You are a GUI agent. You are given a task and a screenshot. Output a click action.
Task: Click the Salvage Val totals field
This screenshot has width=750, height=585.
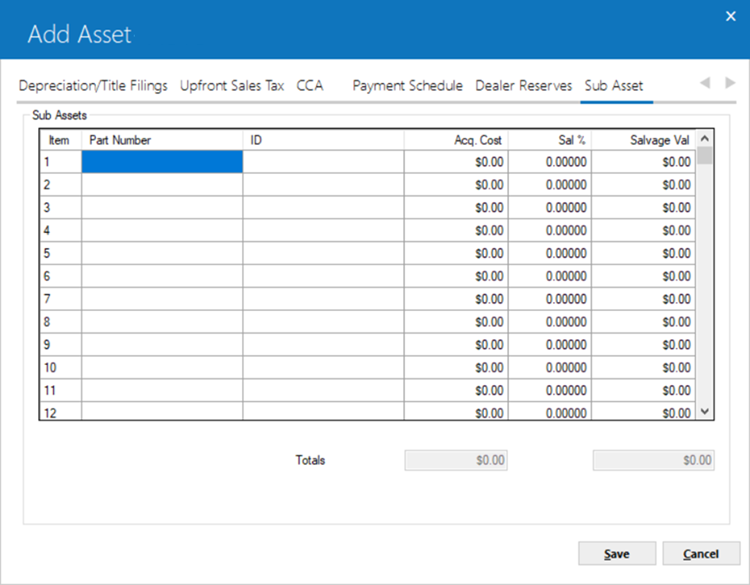[654, 460]
